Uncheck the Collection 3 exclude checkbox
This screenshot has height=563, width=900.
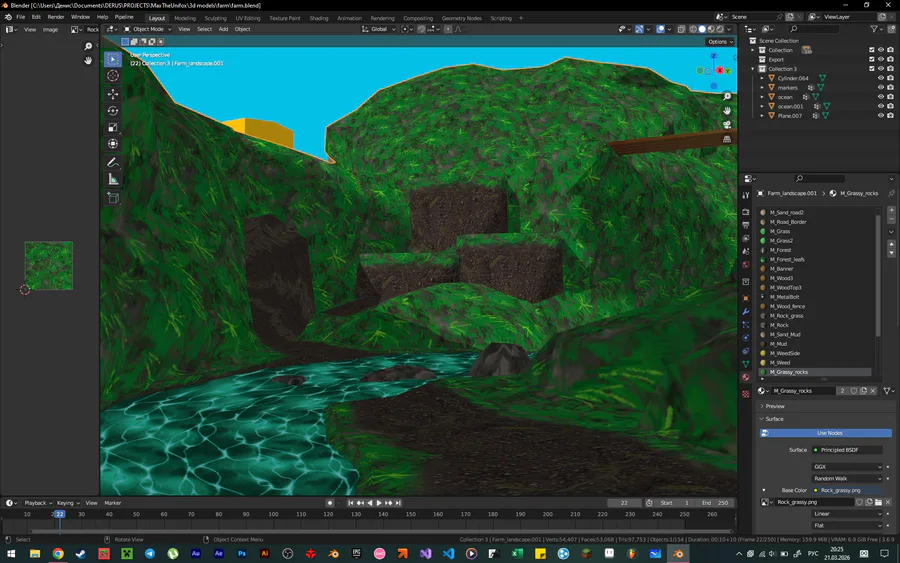871,68
